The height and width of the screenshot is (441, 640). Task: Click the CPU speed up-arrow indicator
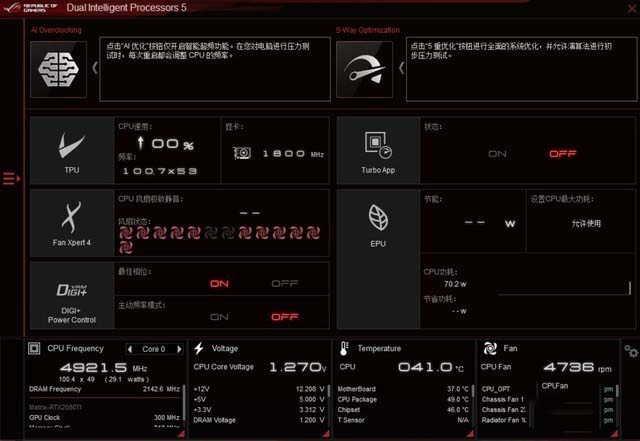point(140,143)
